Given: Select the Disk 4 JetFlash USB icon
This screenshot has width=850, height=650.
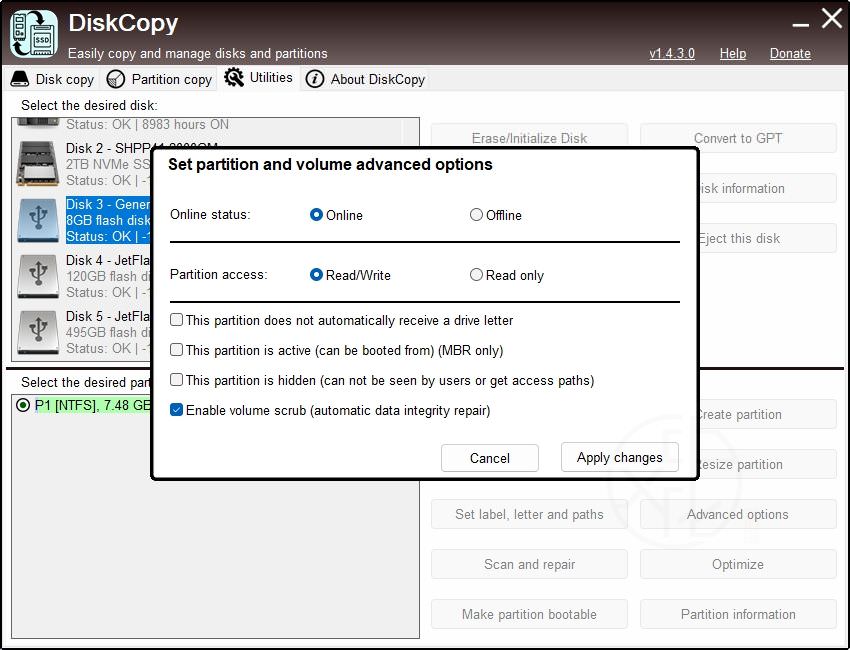Looking at the screenshot, I should pyautogui.click(x=38, y=275).
